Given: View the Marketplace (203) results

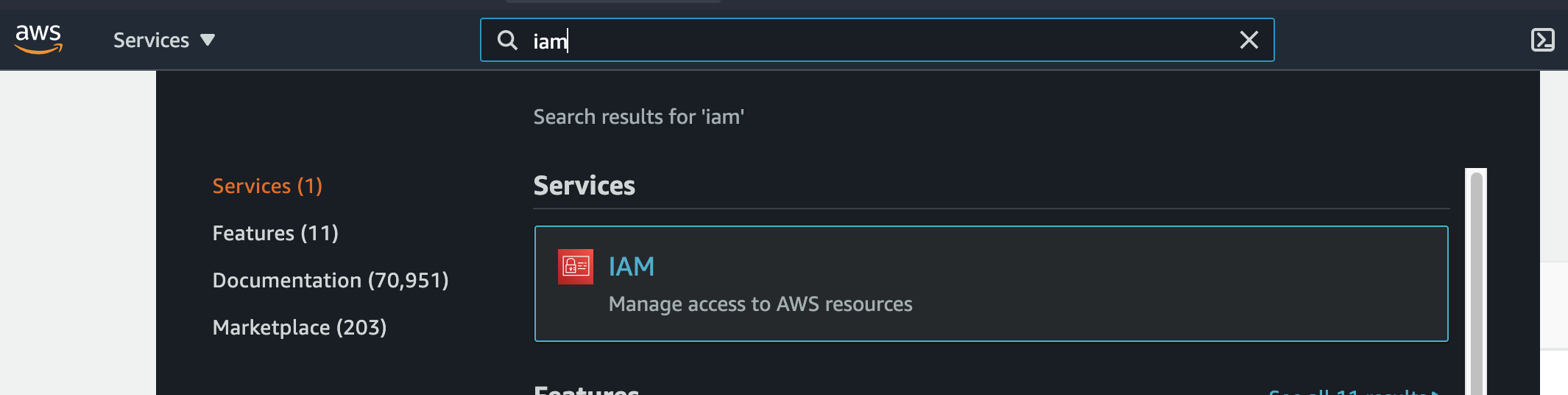Looking at the screenshot, I should coord(300,327).
